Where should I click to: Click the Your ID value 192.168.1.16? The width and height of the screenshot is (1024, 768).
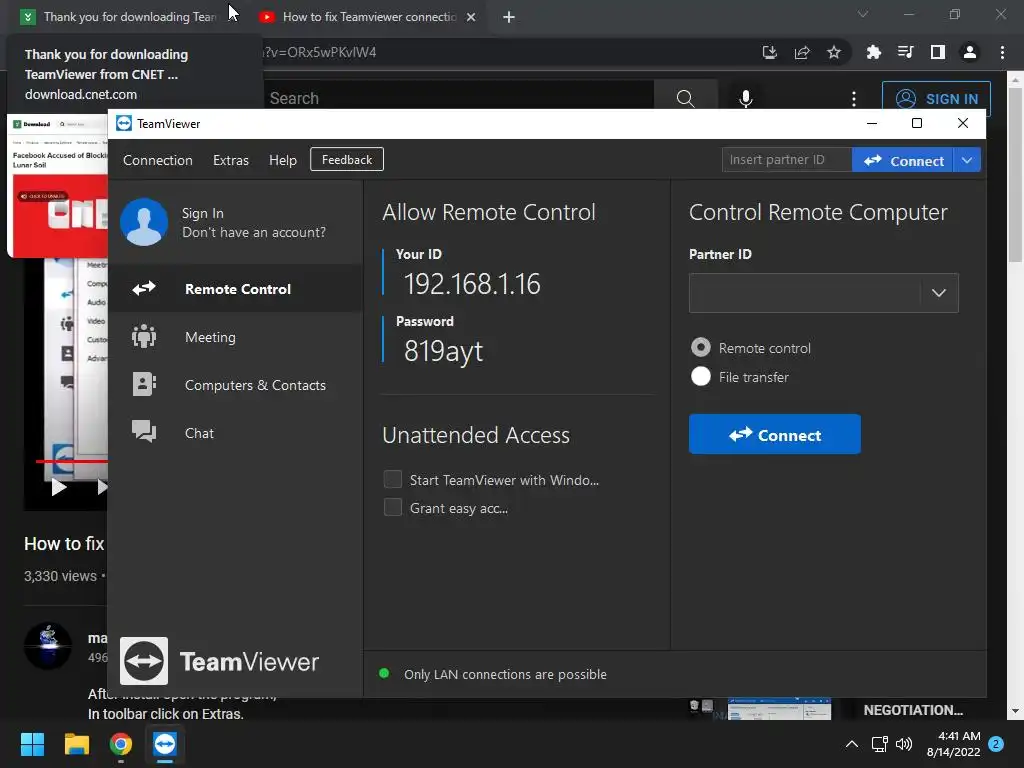pos(472,284)
